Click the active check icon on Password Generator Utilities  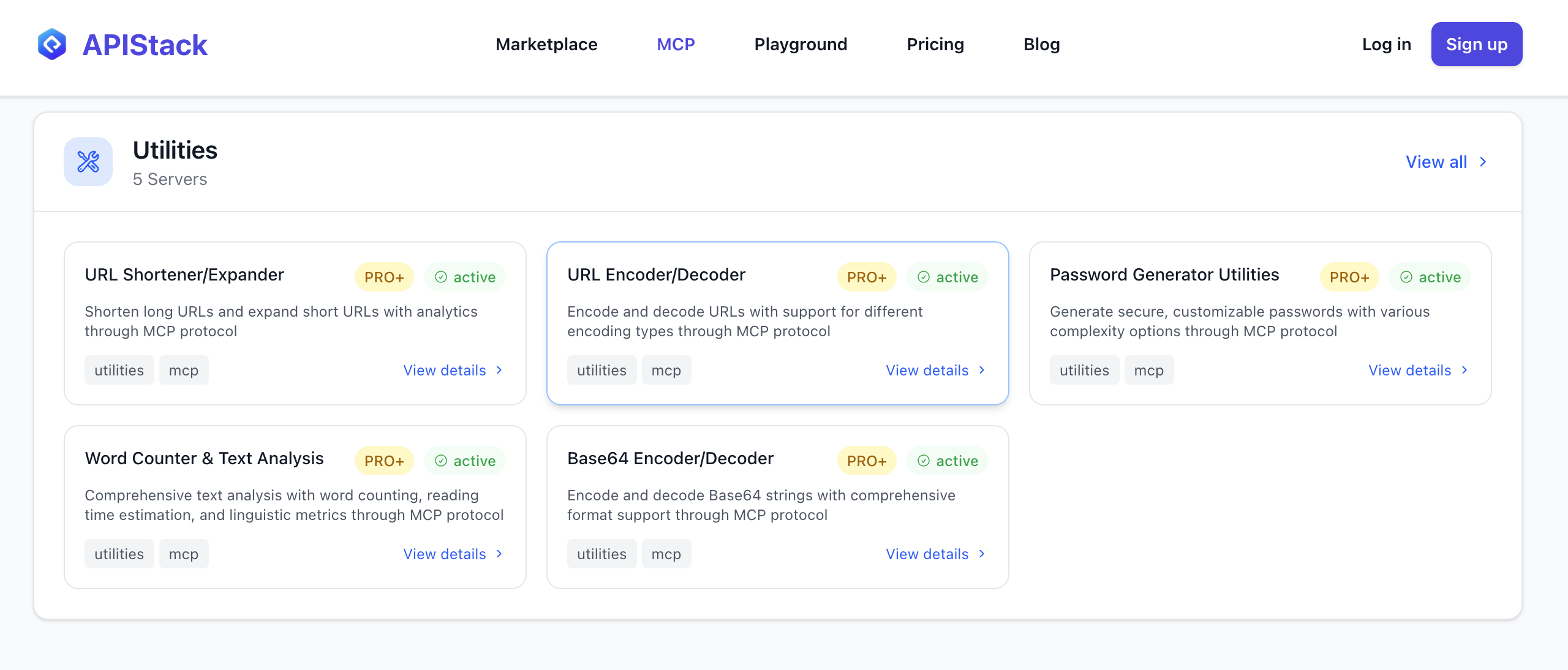[1407, 277]
